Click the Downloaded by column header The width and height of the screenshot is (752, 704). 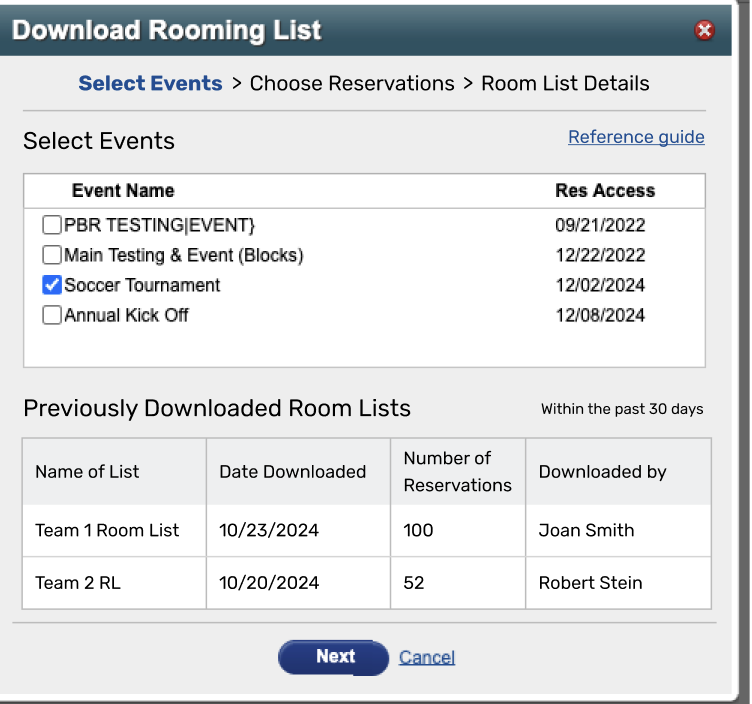(602, 472)
